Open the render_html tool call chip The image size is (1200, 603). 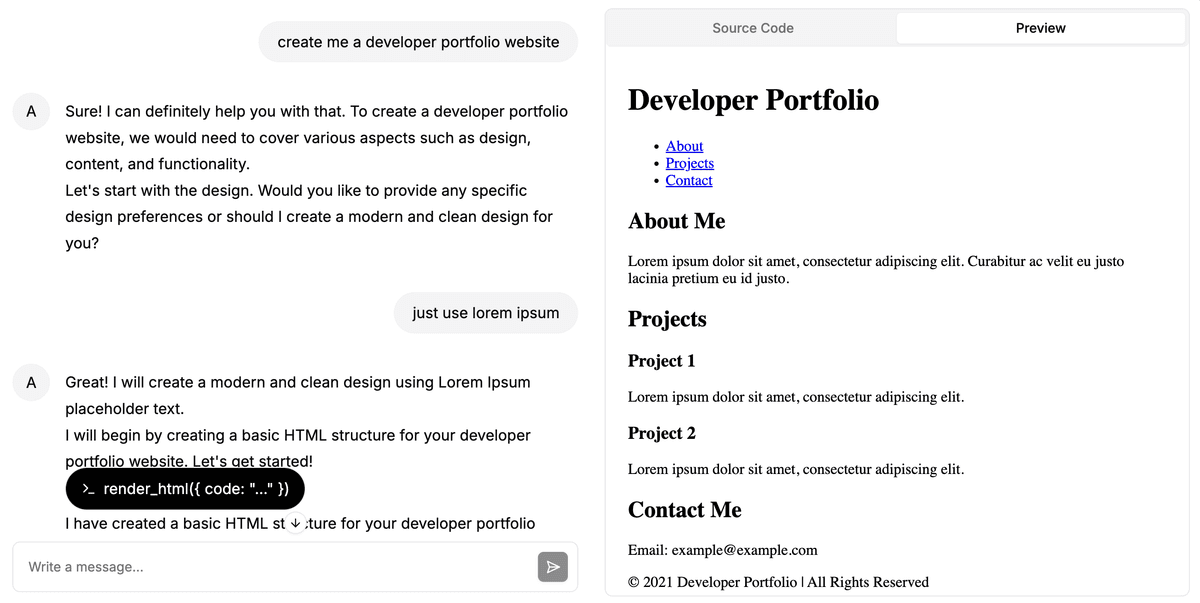185,489
